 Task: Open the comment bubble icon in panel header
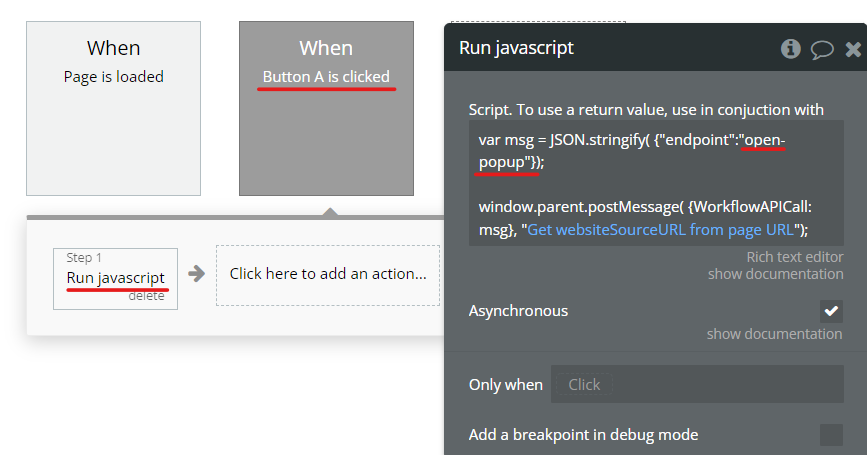[x=822, y=49]
